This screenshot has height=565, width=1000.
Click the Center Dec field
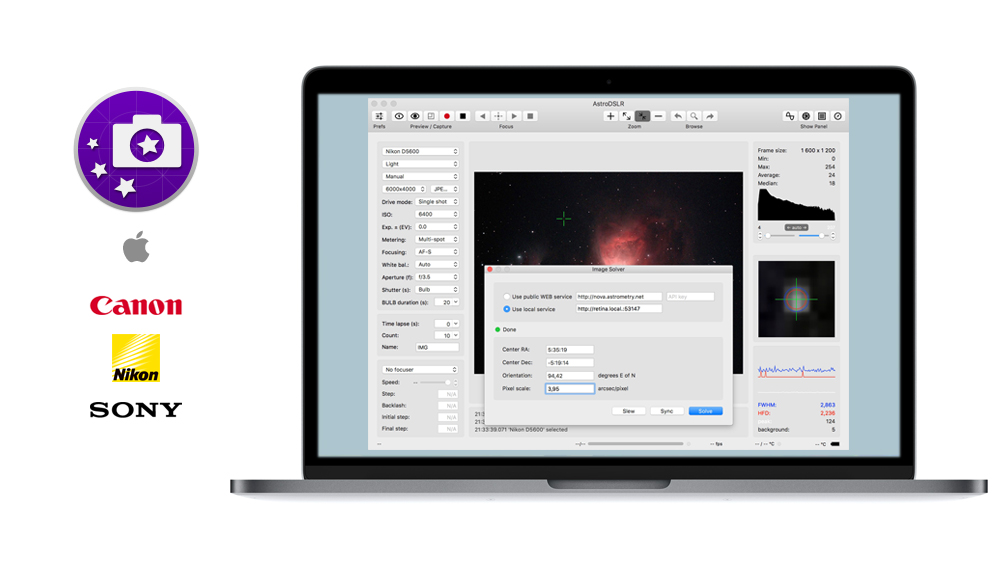coord(570,363)
